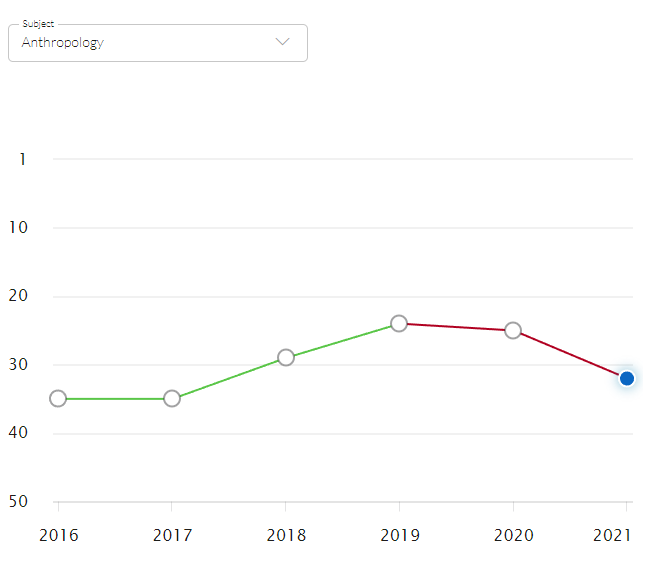Viewport: 660px width, 563px height.
Task: Click the 2018 ranking data point
Action: [x=286, y=357]
